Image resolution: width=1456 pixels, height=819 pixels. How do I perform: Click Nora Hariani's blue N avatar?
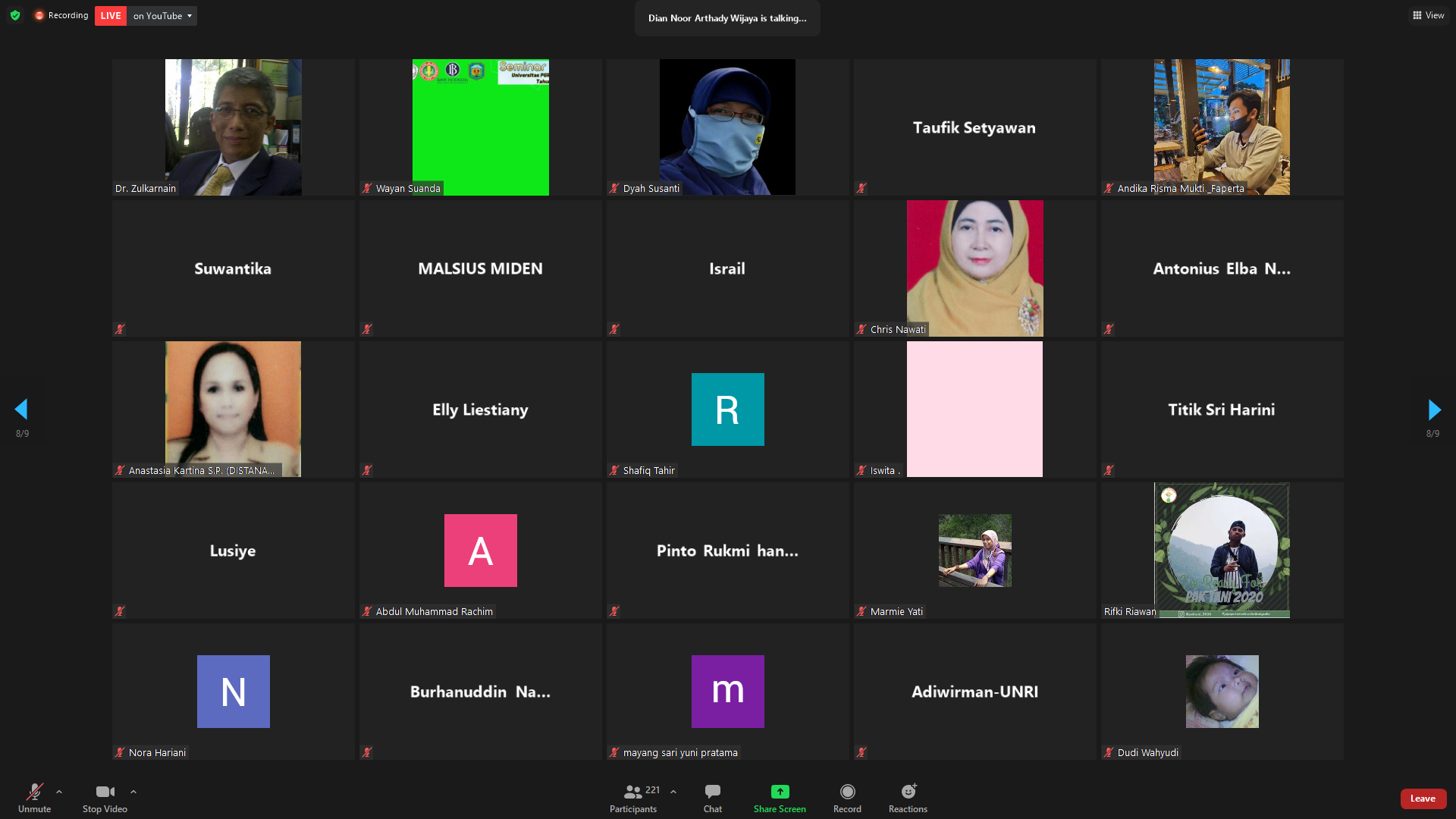click(234, 691)
